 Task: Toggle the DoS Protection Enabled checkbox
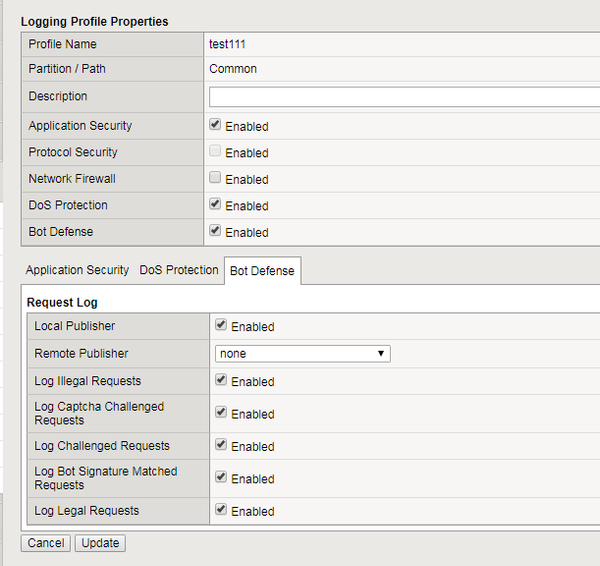pos(215,205)
